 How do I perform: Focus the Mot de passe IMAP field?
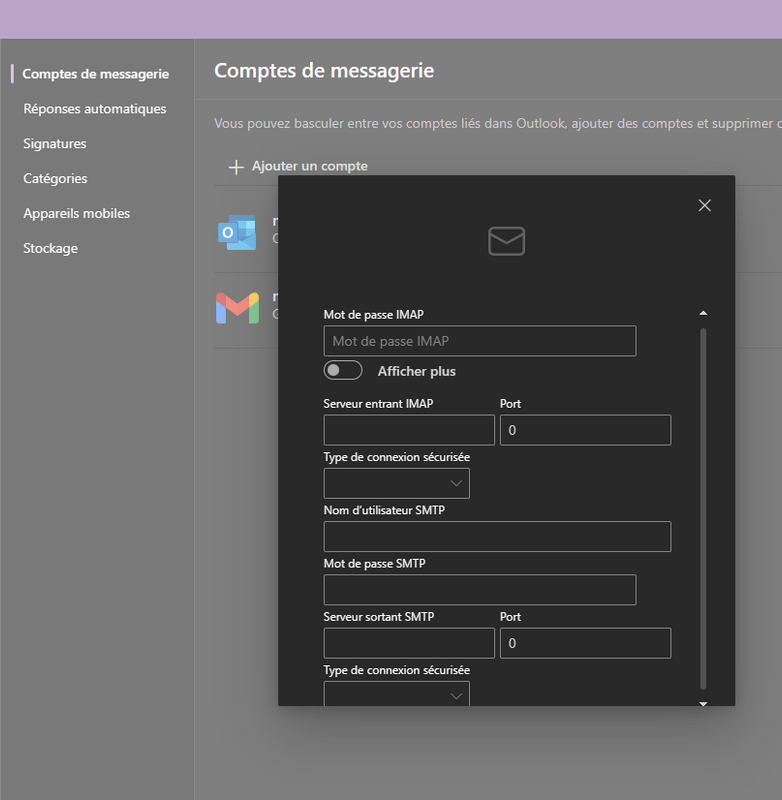coord(480,341)
